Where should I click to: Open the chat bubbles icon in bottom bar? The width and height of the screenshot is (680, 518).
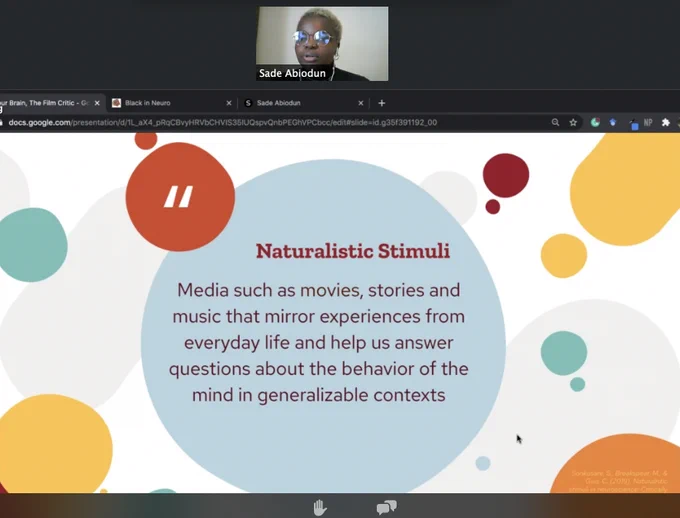tap(386, 507)
